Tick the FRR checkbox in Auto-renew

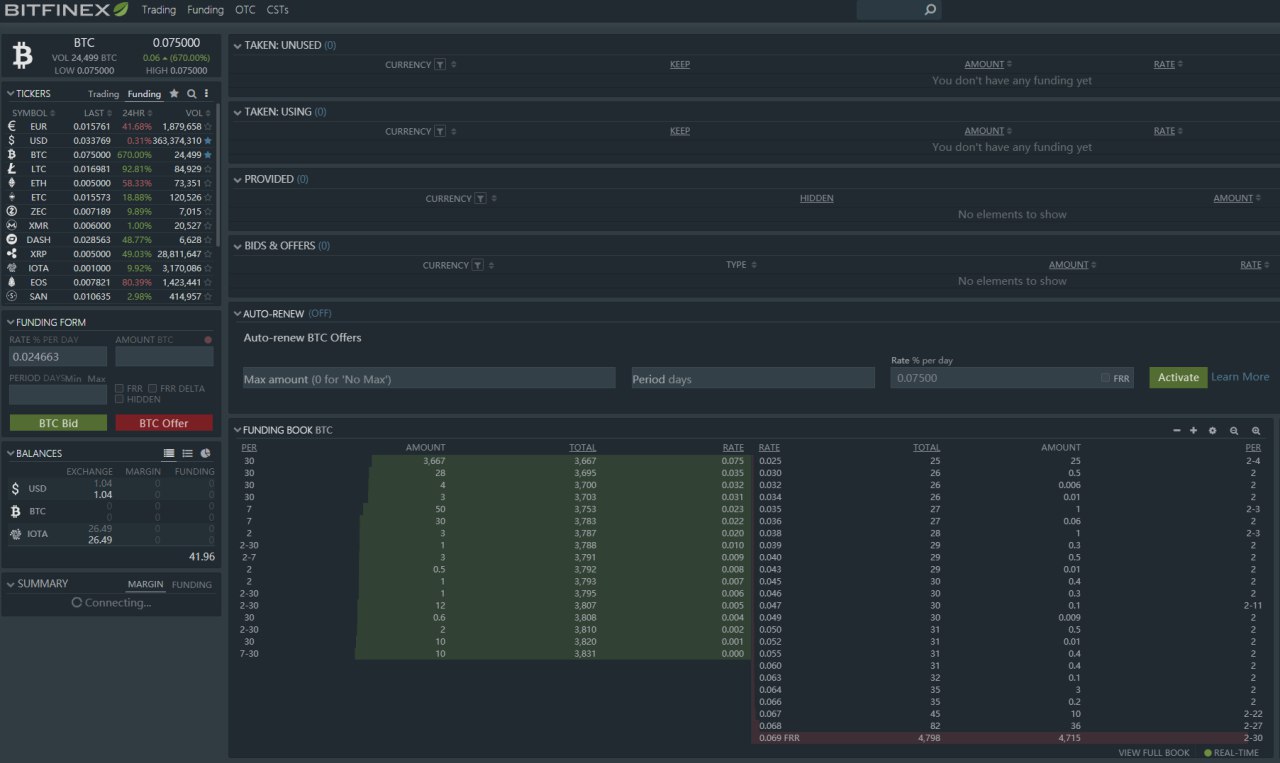(1105, 378)
